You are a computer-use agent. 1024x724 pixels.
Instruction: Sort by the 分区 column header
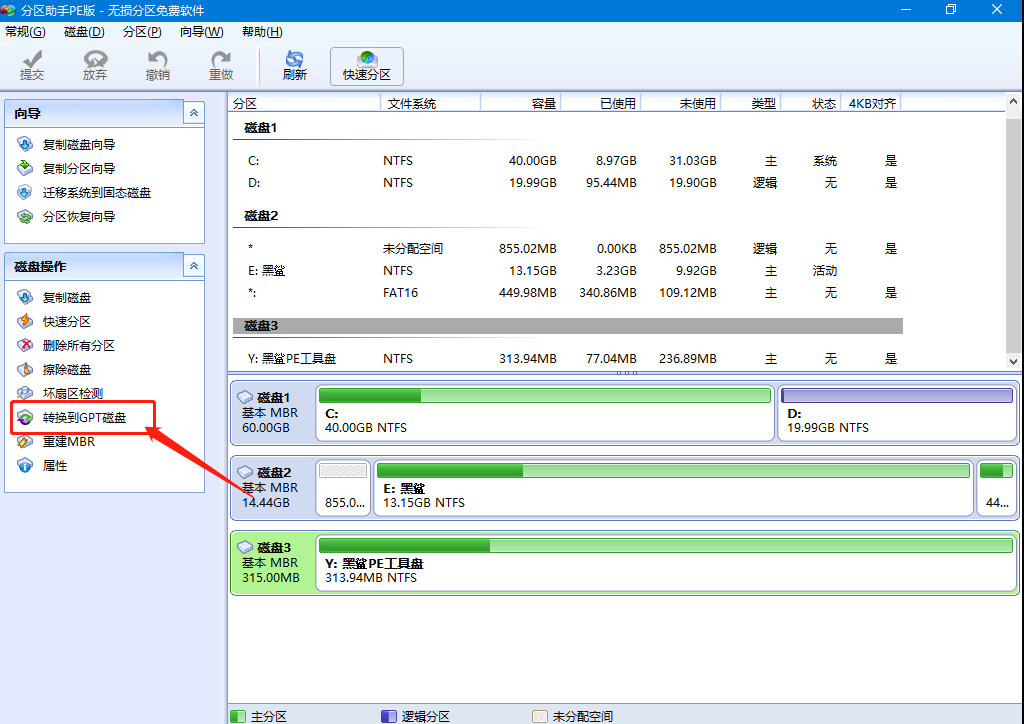pos(304,103)
